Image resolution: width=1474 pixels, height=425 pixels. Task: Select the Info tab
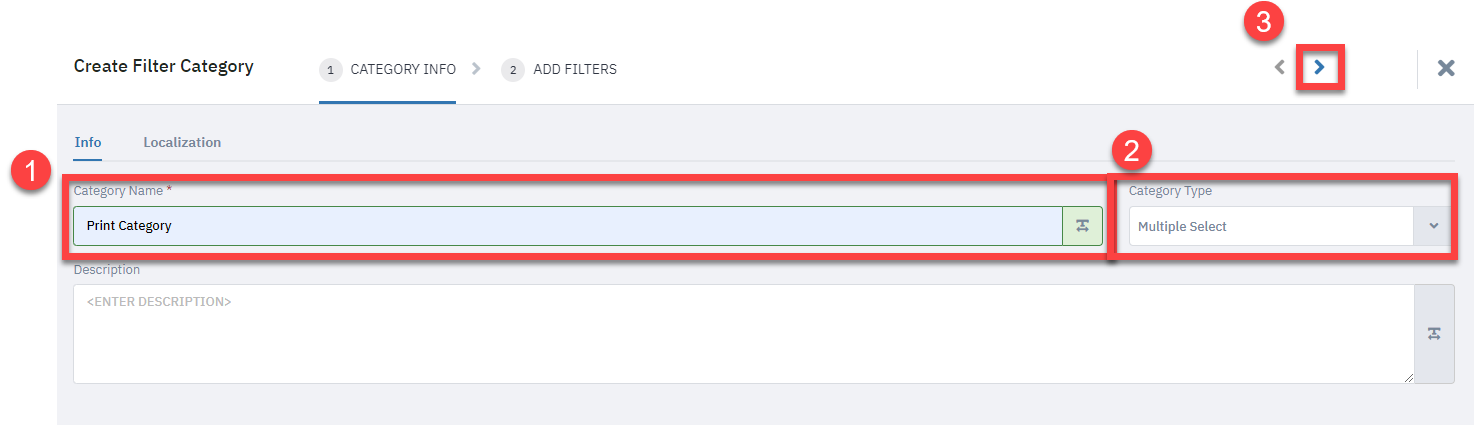88,142
